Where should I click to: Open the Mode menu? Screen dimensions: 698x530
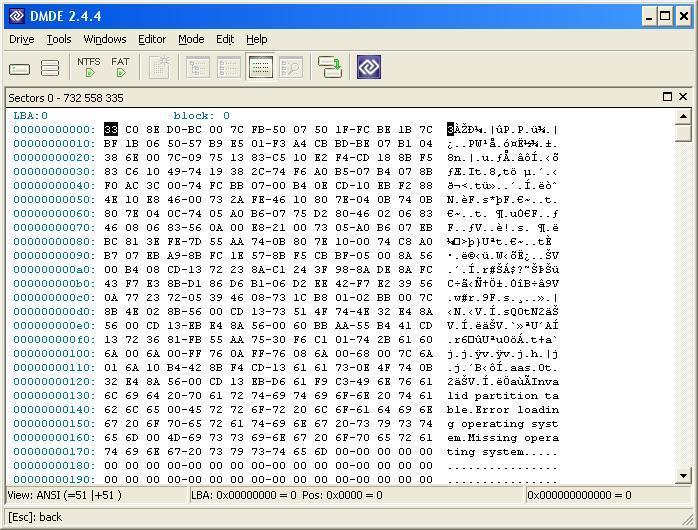[x=191, y=39]
